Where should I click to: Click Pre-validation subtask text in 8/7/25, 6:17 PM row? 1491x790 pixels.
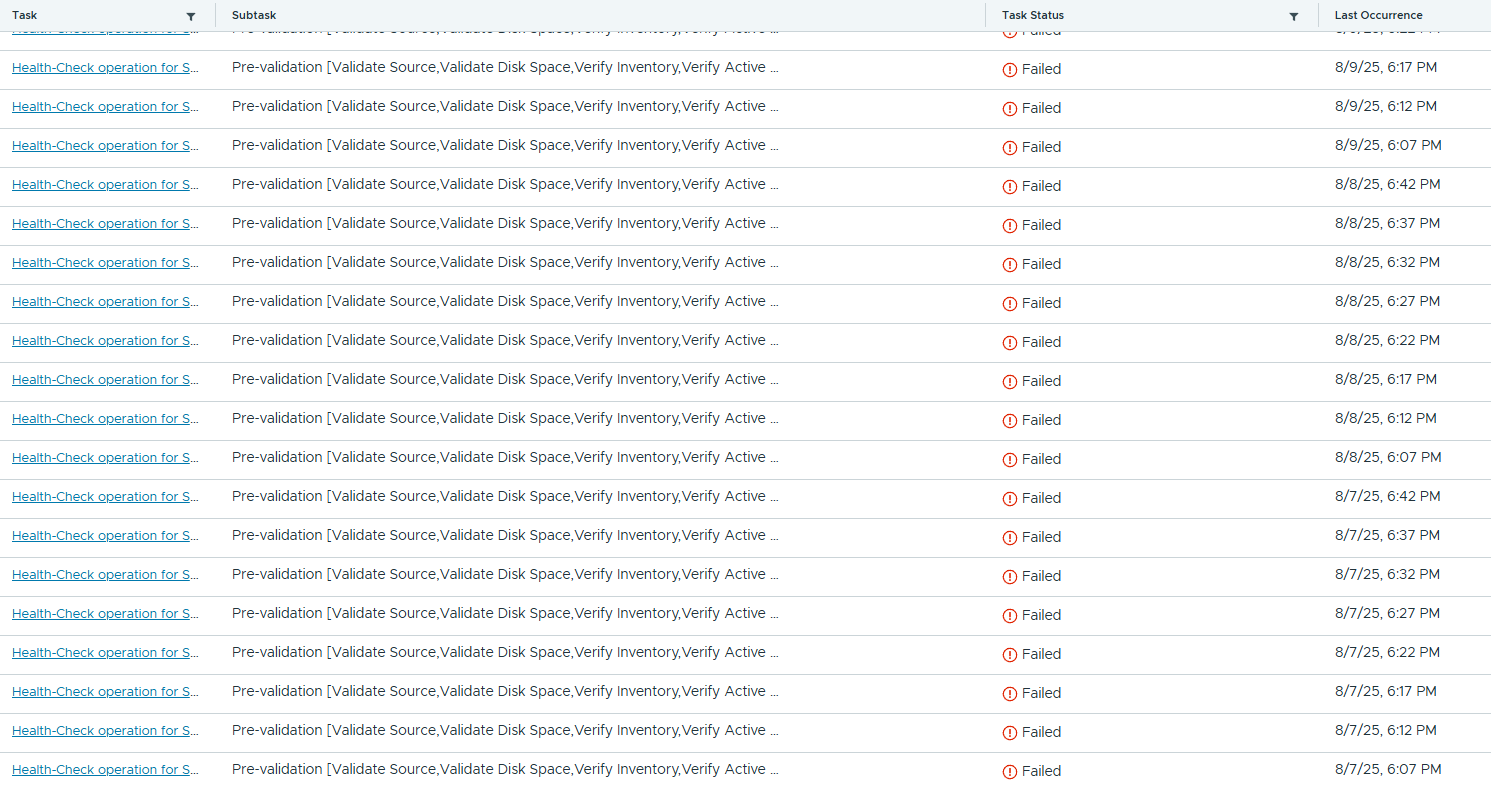click(x=505, y=691)
